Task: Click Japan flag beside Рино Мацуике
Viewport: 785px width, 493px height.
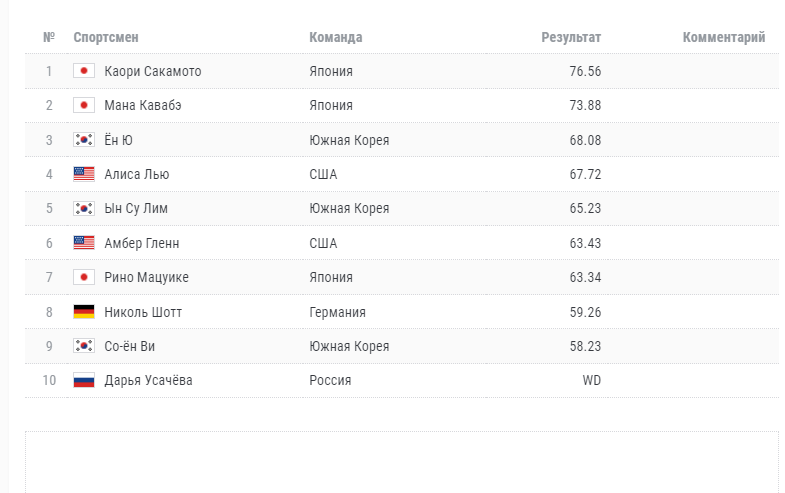Action: (84, 277)
